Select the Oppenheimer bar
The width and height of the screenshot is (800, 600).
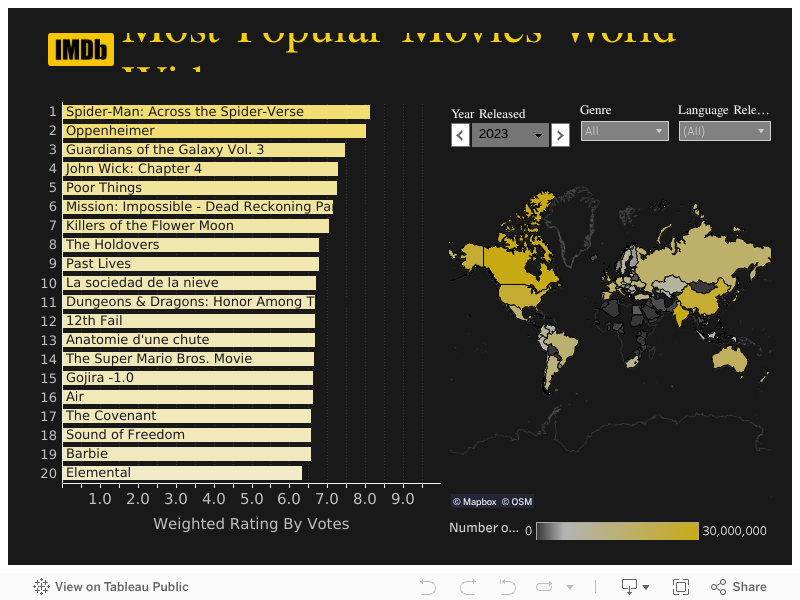(214, 131)
